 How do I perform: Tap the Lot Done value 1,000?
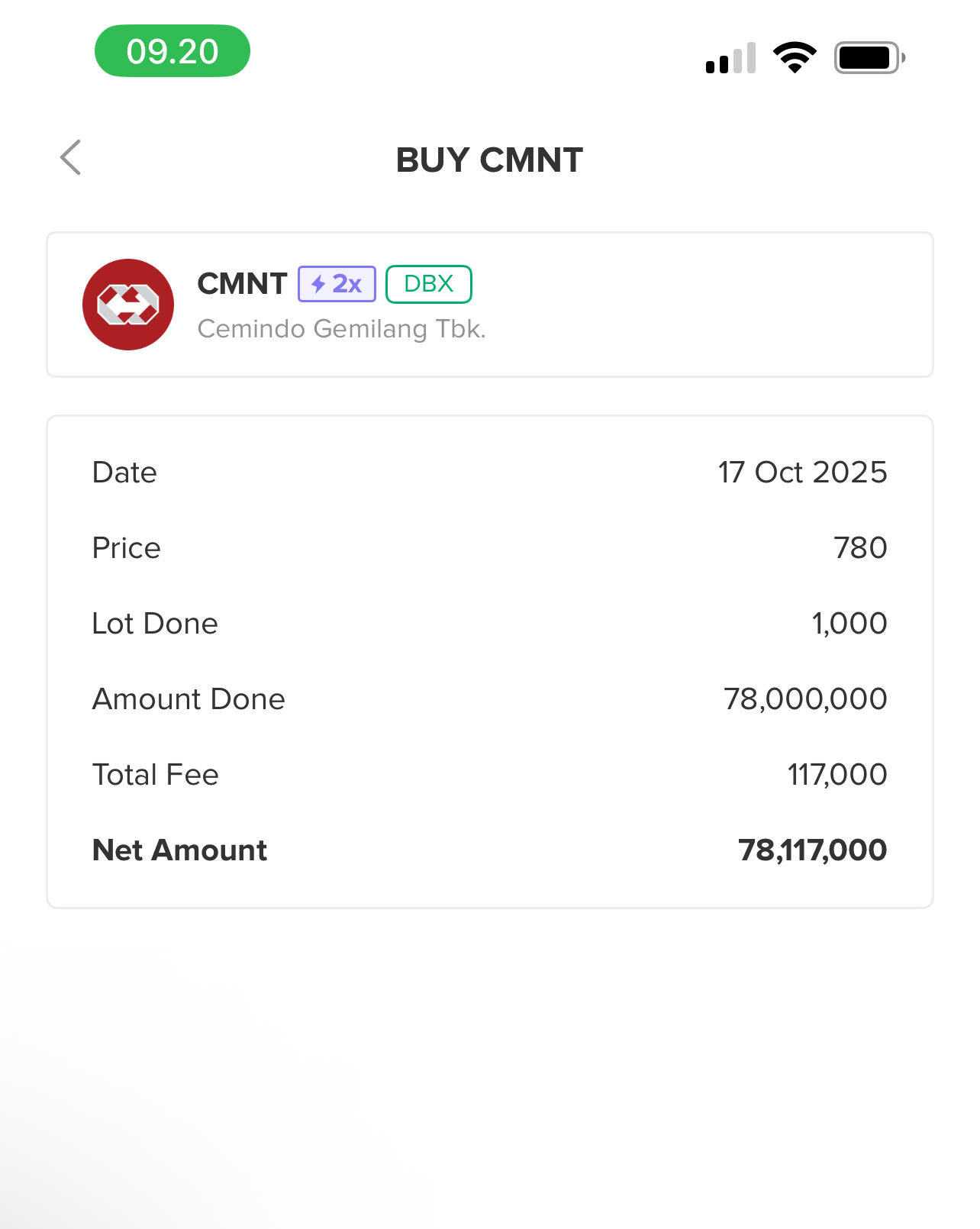tap(849, 624)
